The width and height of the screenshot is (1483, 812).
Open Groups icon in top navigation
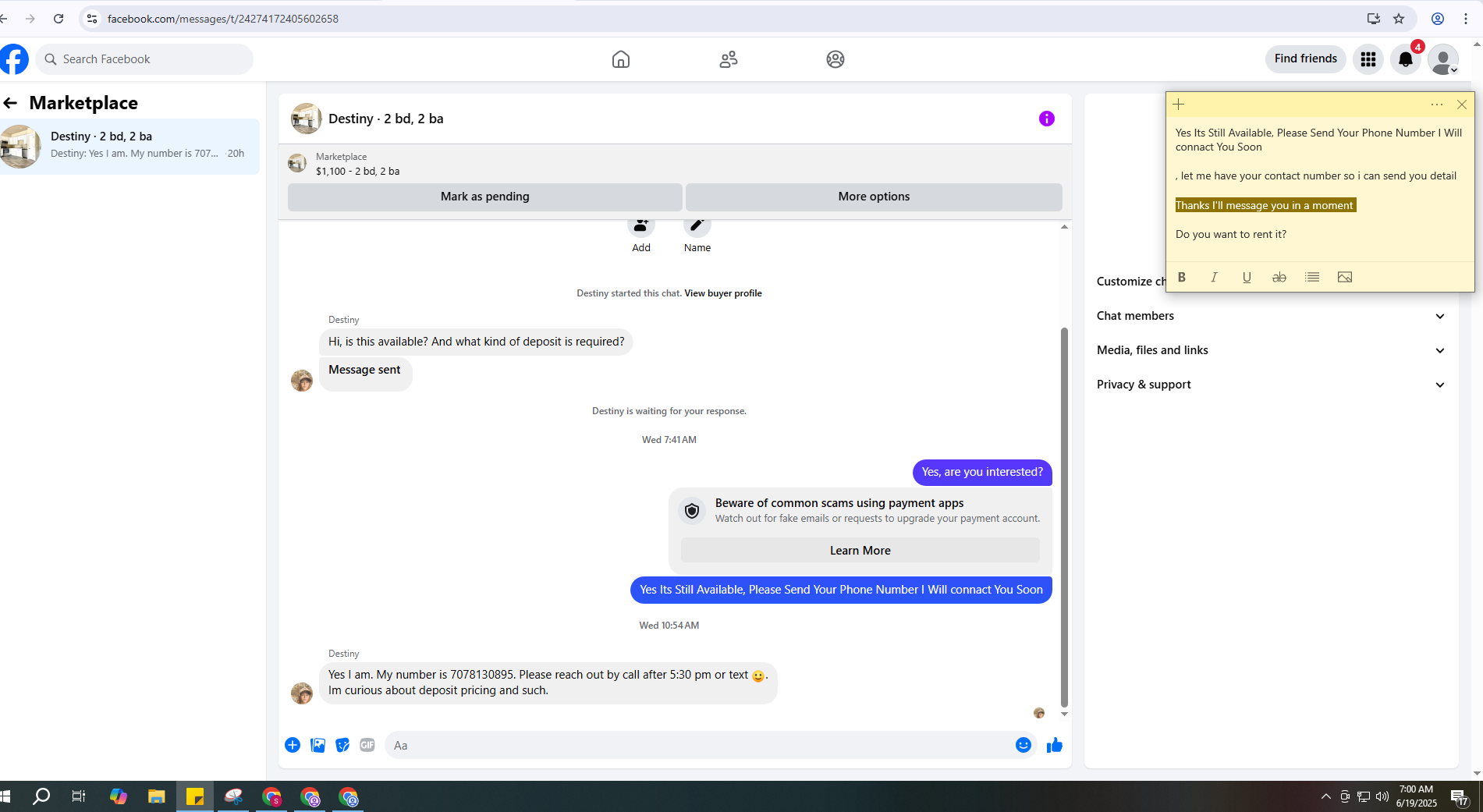[x=836, y=59]
